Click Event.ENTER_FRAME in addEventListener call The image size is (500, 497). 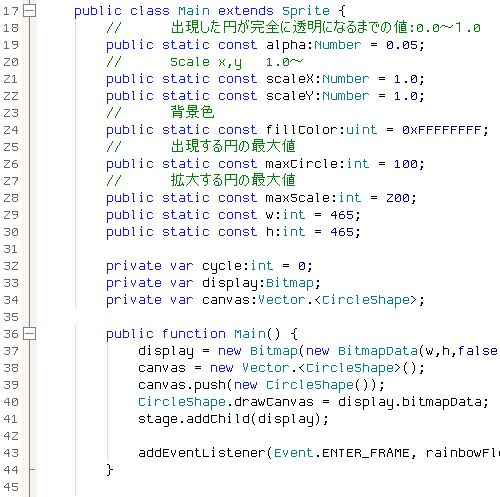tap(341, 453)
